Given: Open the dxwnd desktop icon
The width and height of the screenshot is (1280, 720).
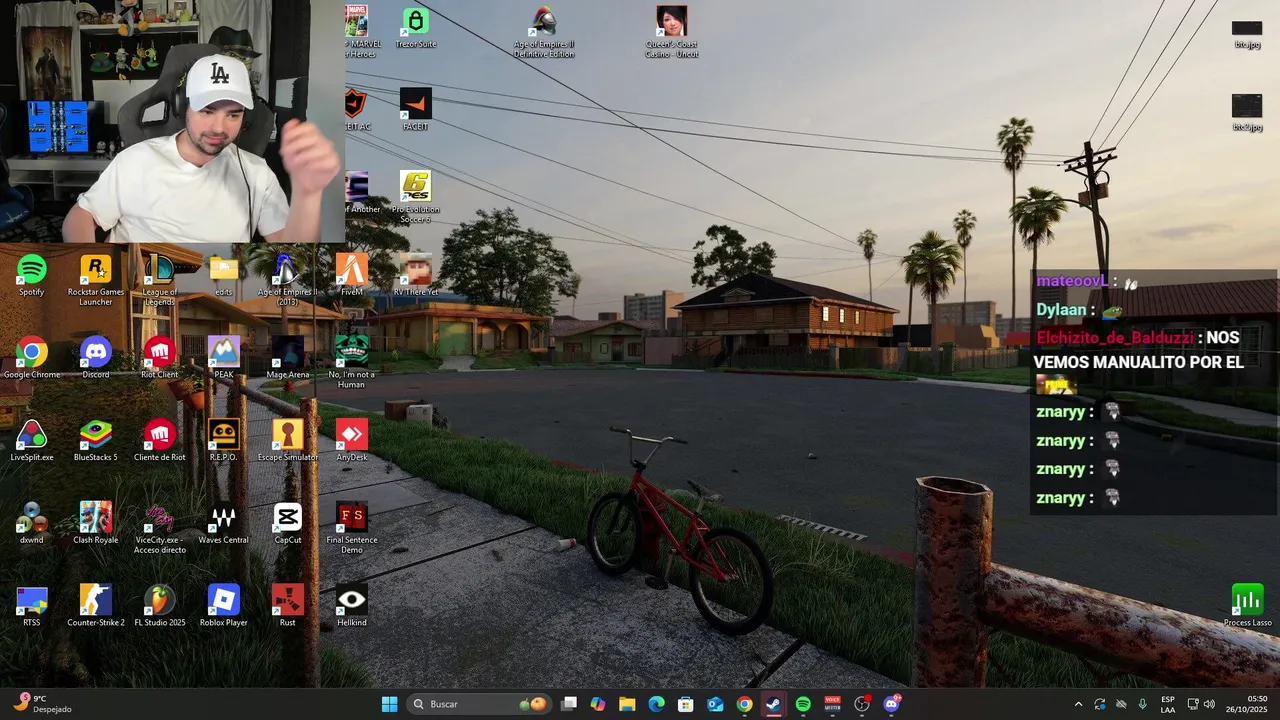Looking at the screenshot, I should [x=32, y=524].
